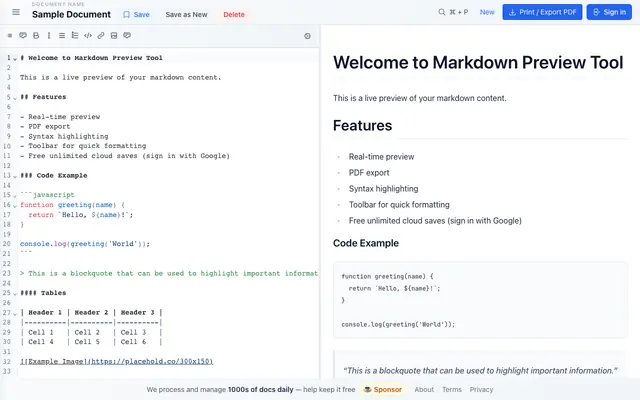This screenshot has width=640, height=400.
Task: Click the Example Image markdown link line
Action: (x=116, y=362)
